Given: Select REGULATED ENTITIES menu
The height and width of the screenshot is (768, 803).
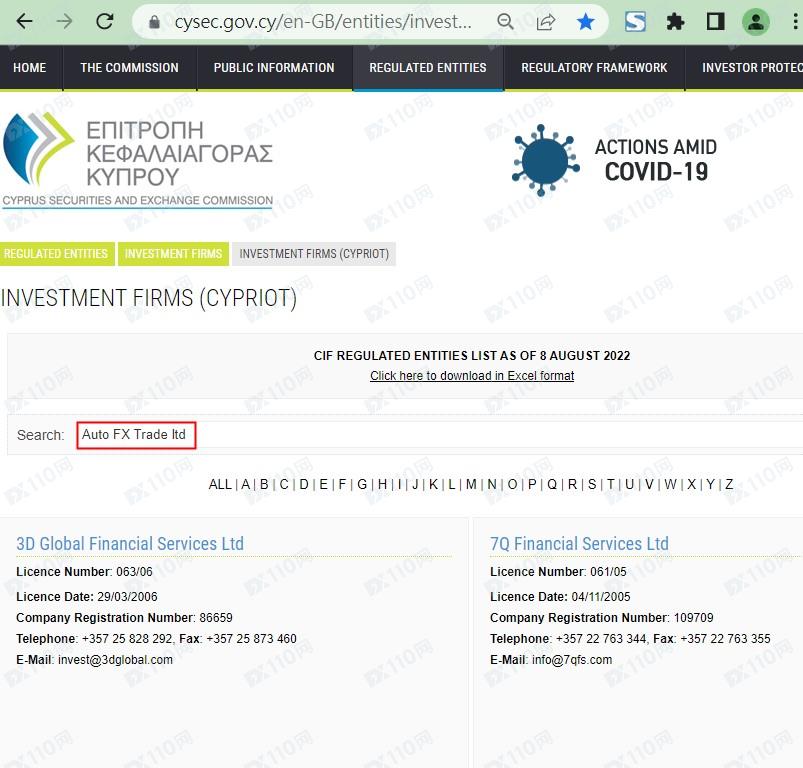Looking at the screenshot, I should point(428,68).
